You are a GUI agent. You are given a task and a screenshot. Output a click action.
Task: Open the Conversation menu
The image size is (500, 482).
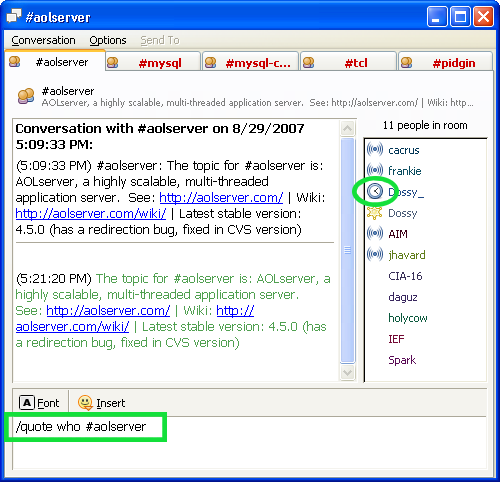(x=43, y=40)
